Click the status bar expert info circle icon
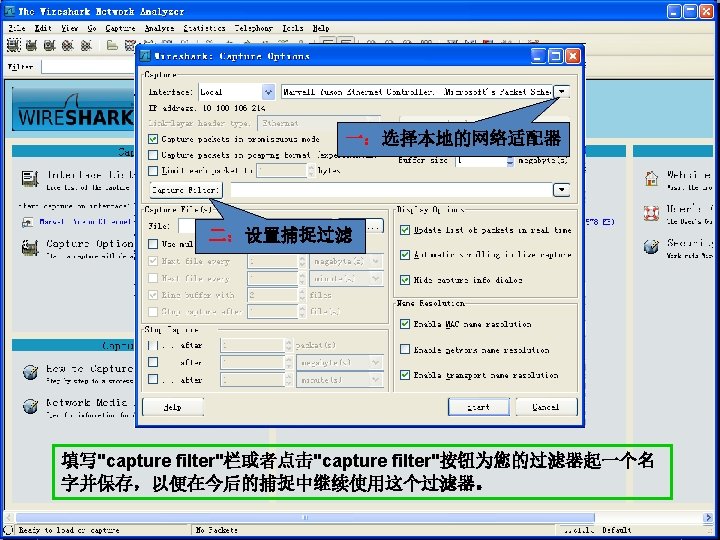 [8, 530]
